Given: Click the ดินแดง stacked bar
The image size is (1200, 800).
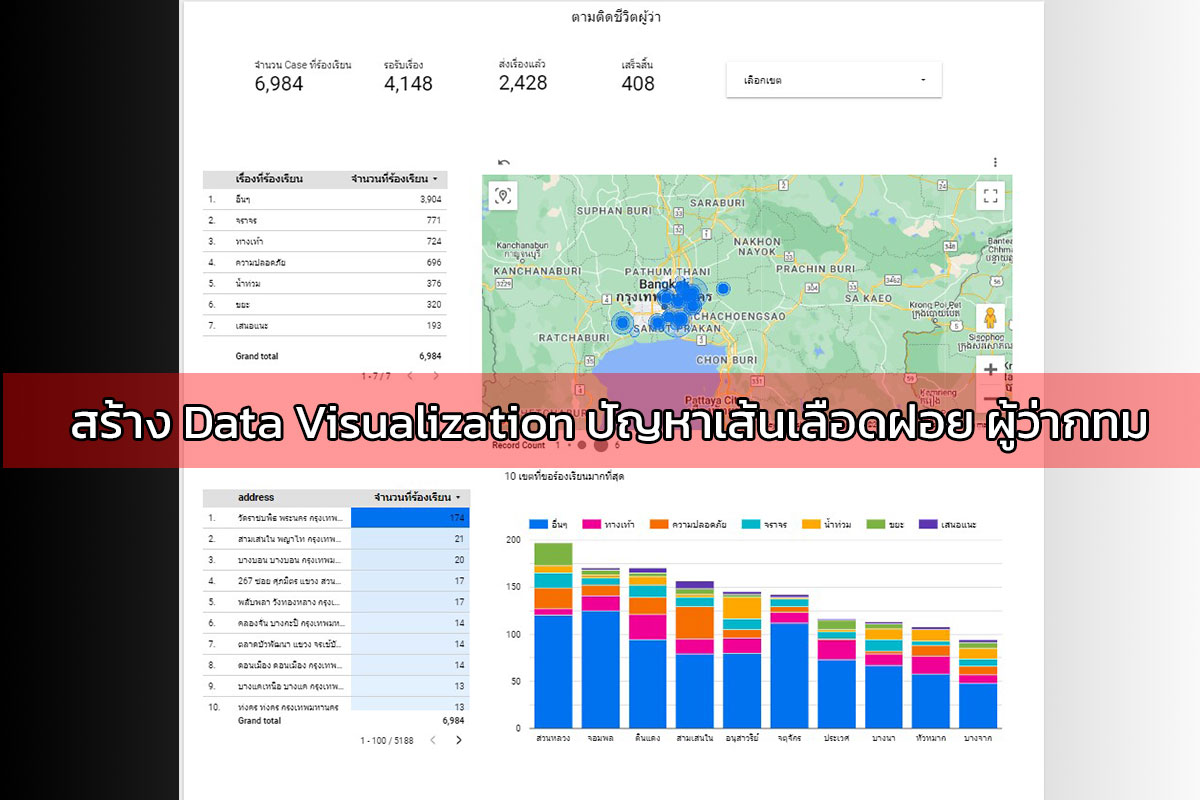Looking at the screenshot, I should [x=648, y=648].
